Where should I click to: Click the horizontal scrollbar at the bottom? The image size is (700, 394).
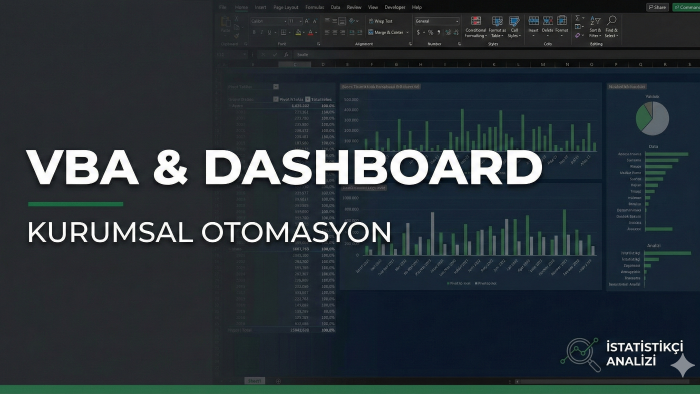point(603,382)
